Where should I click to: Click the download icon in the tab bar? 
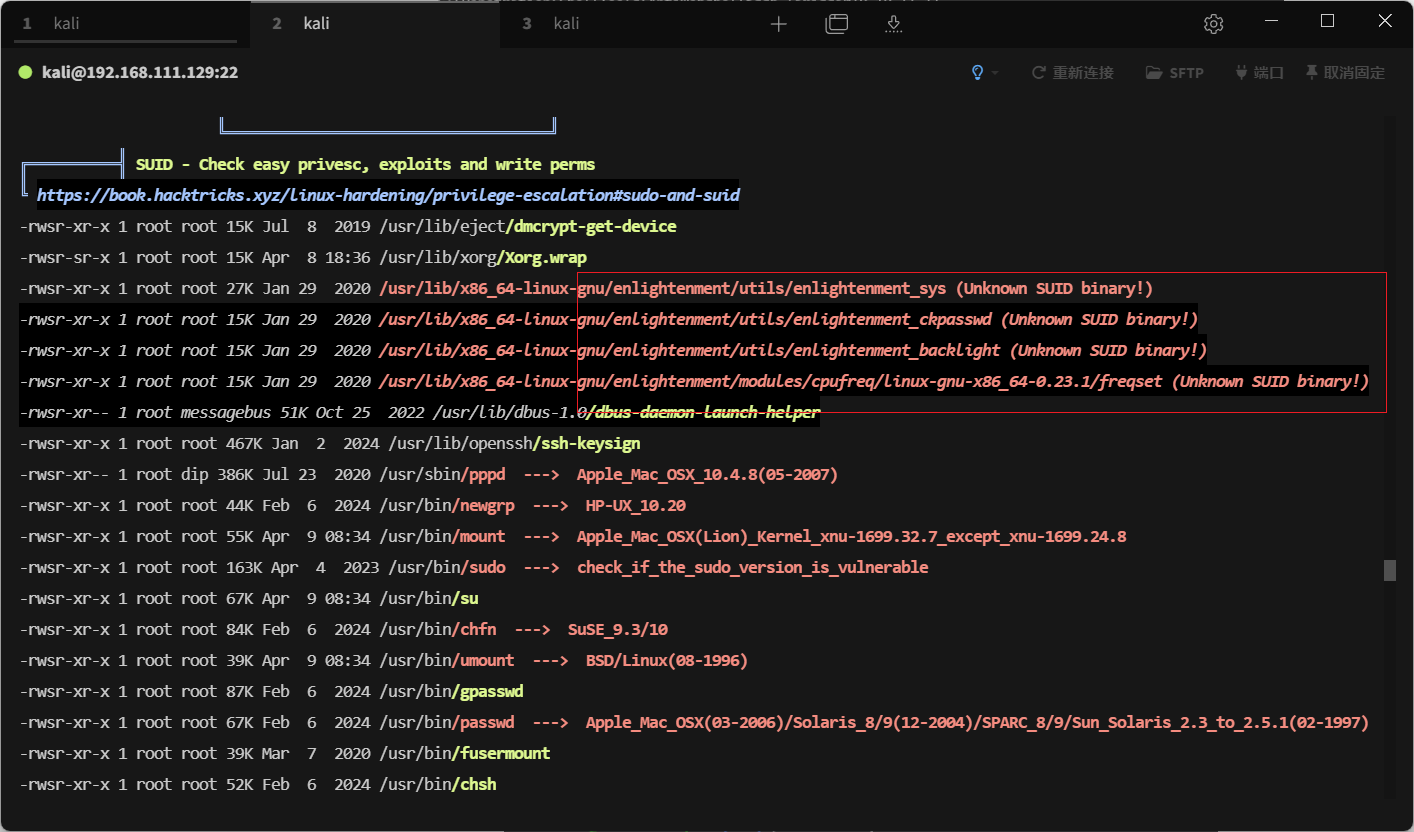click(894, 24)
